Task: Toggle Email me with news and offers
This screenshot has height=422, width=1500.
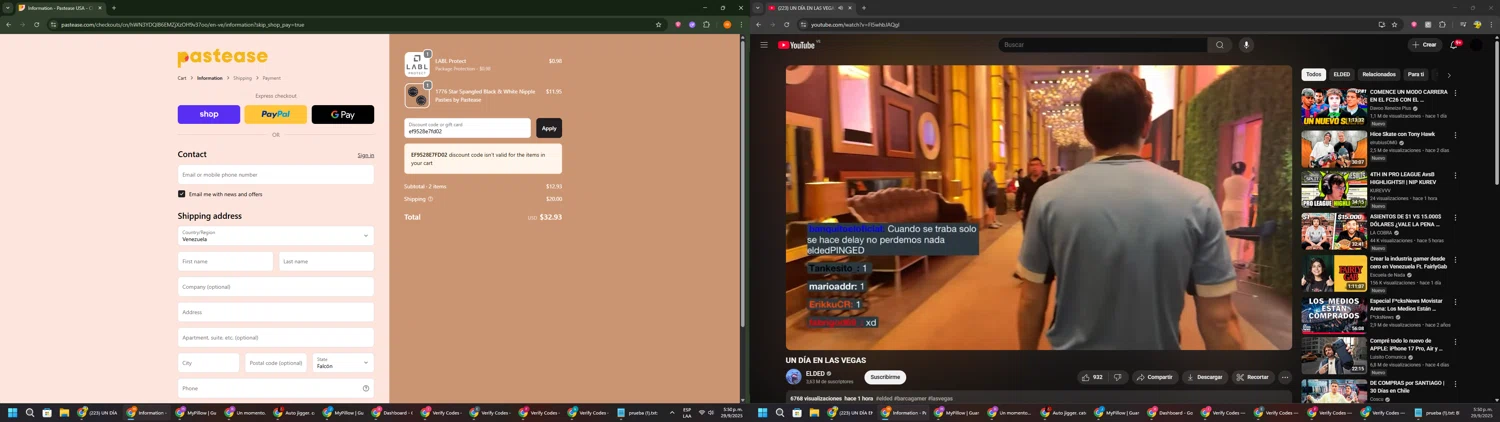Action: pos(182,194)
